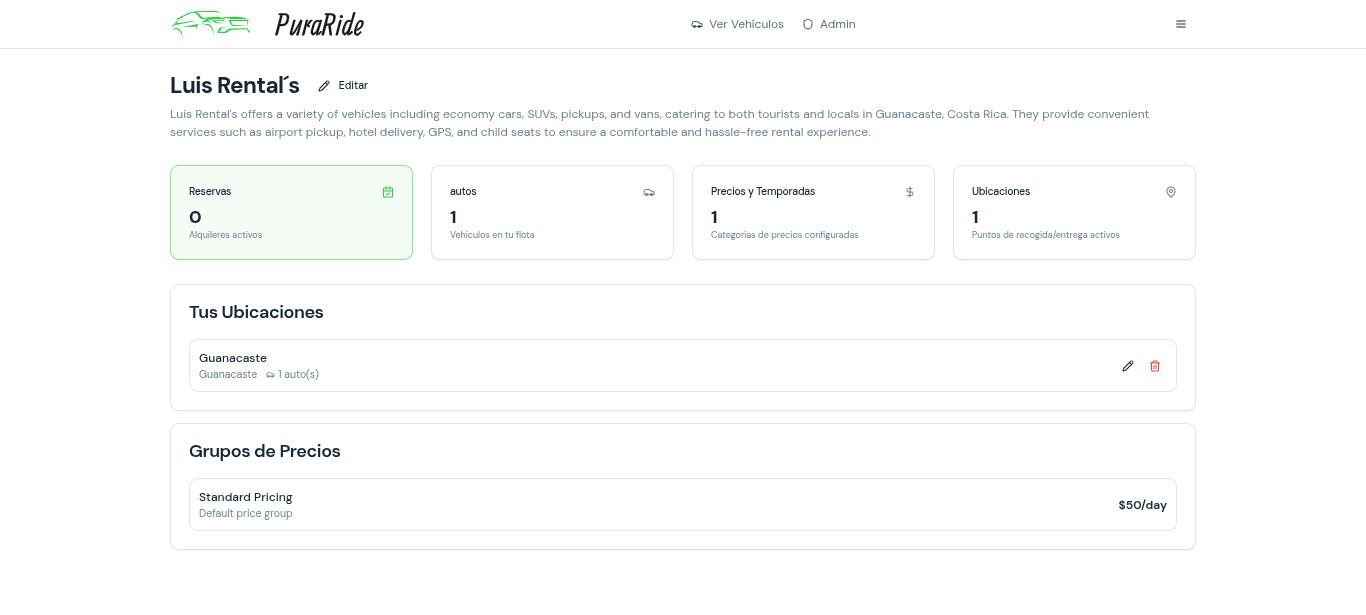Viewport: 1366px width, 615px height.
Task: Click the map pin icon on Ubicaciones card
Action: [x=1171, y=192]
